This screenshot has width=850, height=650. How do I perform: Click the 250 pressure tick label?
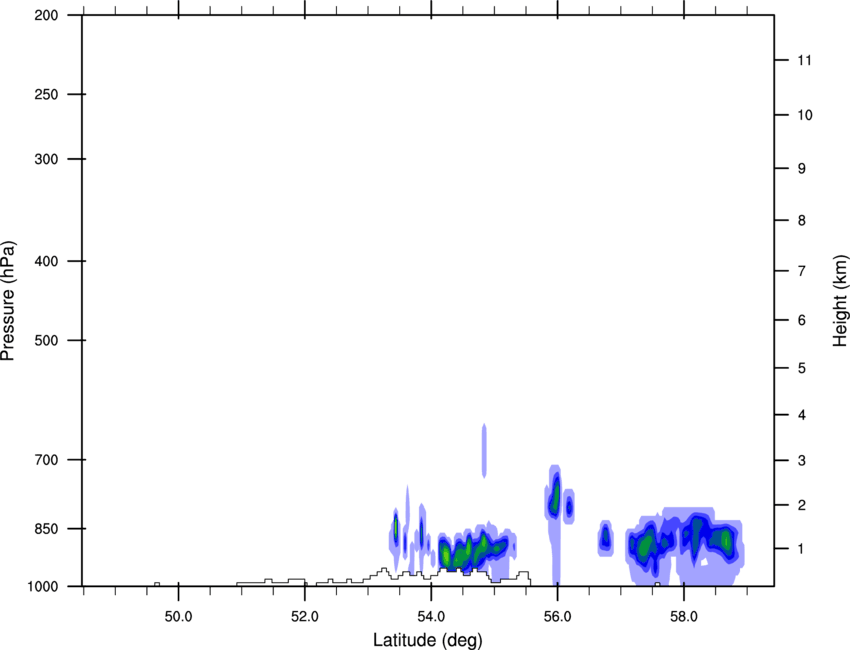click(46, 94)
